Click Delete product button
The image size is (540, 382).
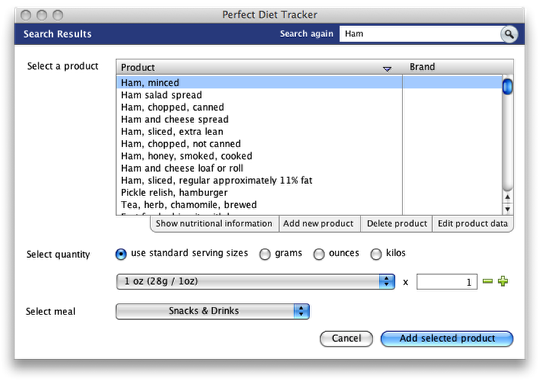(397, 224)
